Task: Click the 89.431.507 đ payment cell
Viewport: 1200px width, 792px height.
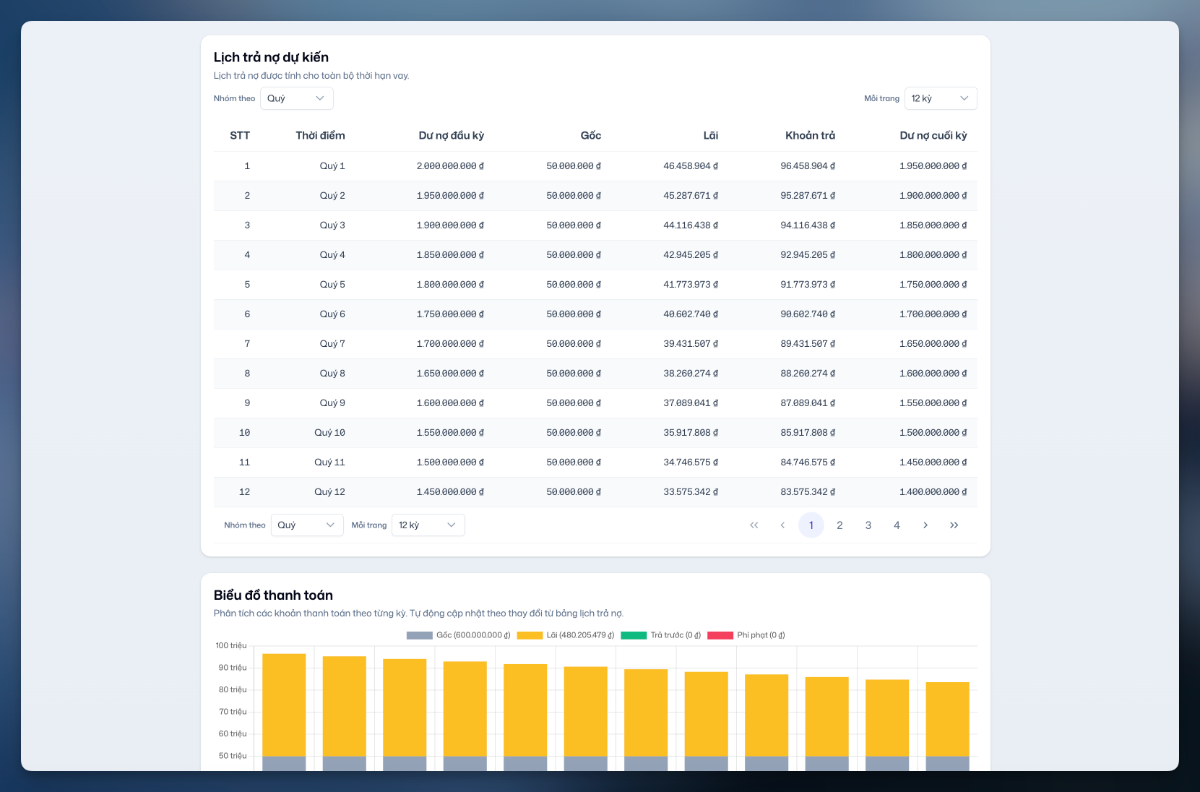Action: coord(808,344)
